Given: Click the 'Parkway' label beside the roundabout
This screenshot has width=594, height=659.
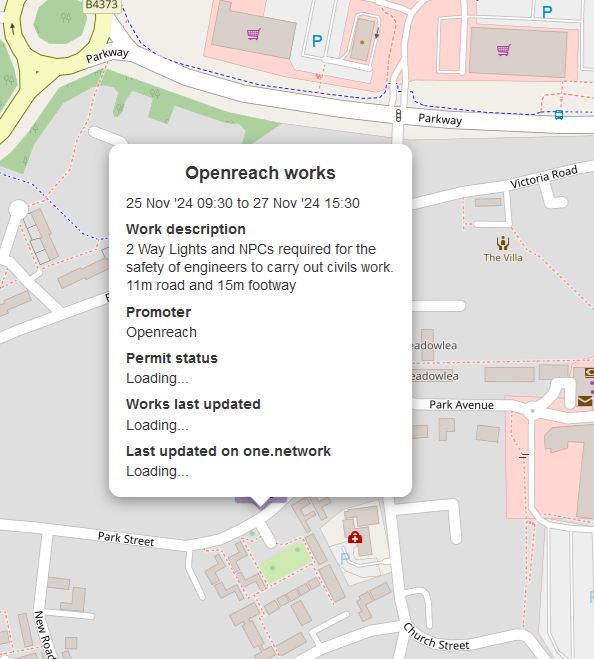Looking at the screenshot, I should click(107, 55).
